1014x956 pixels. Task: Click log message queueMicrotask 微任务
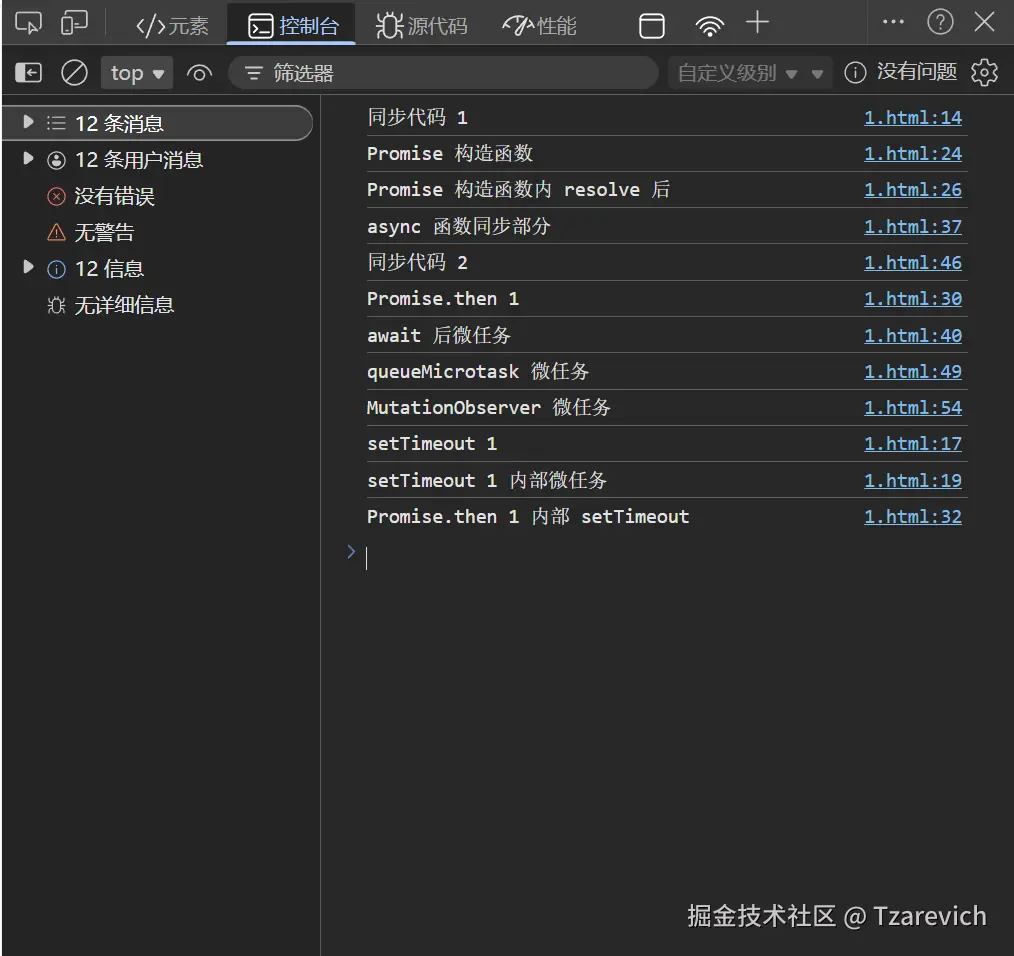(479, 371)
